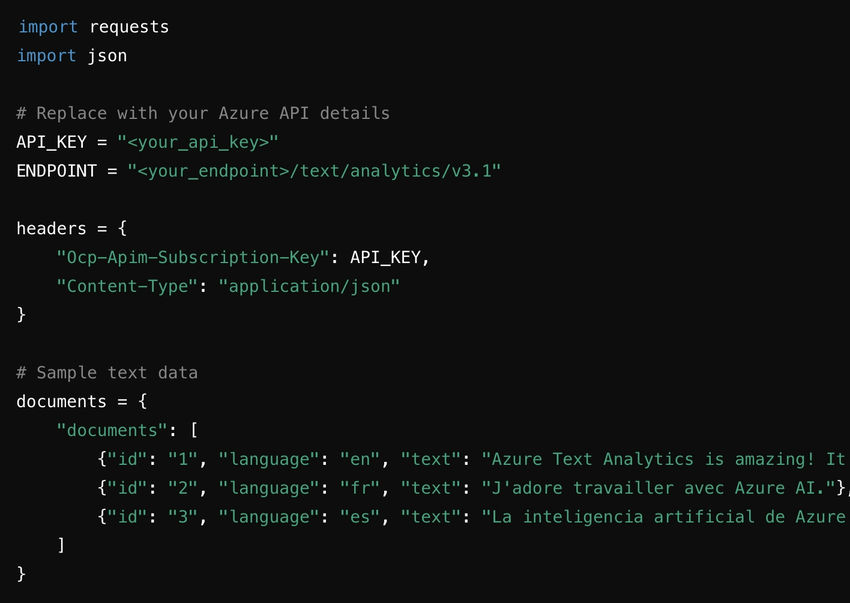Click the '# Sample text data' comment
The width and height of the screenshot is (850, 603).
click(x=107, y=373)
